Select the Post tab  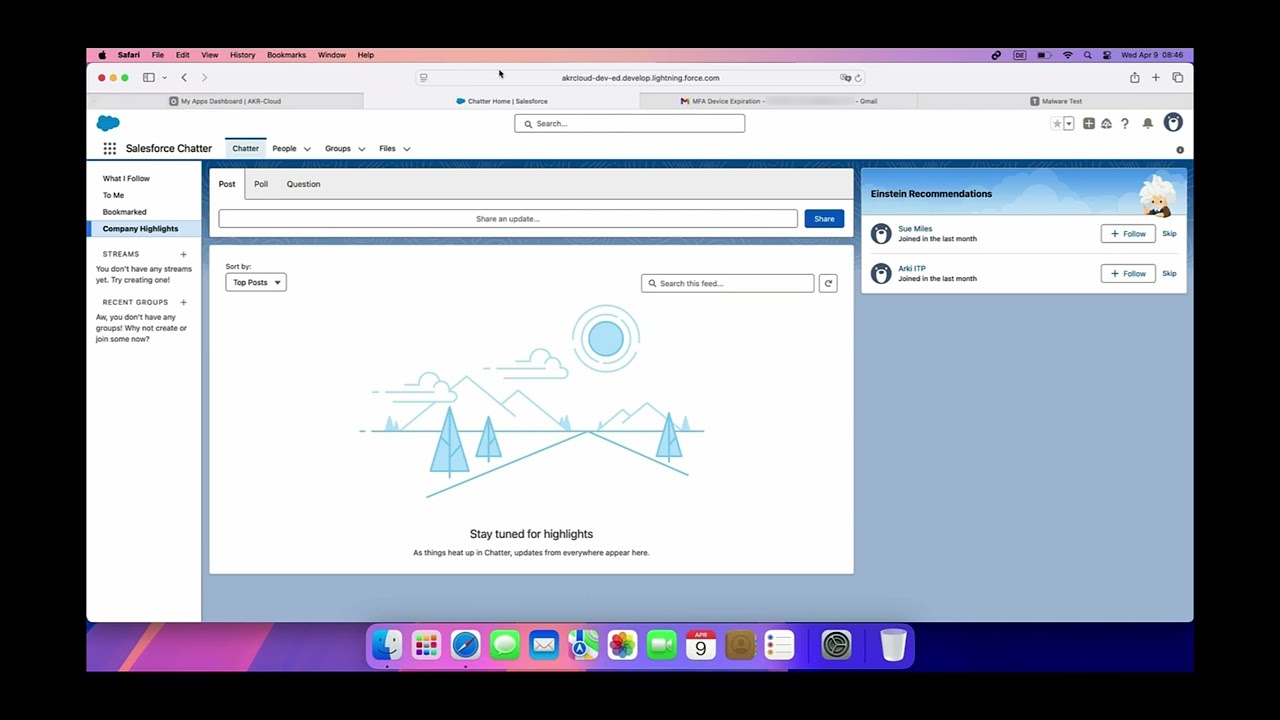(227, 184)
